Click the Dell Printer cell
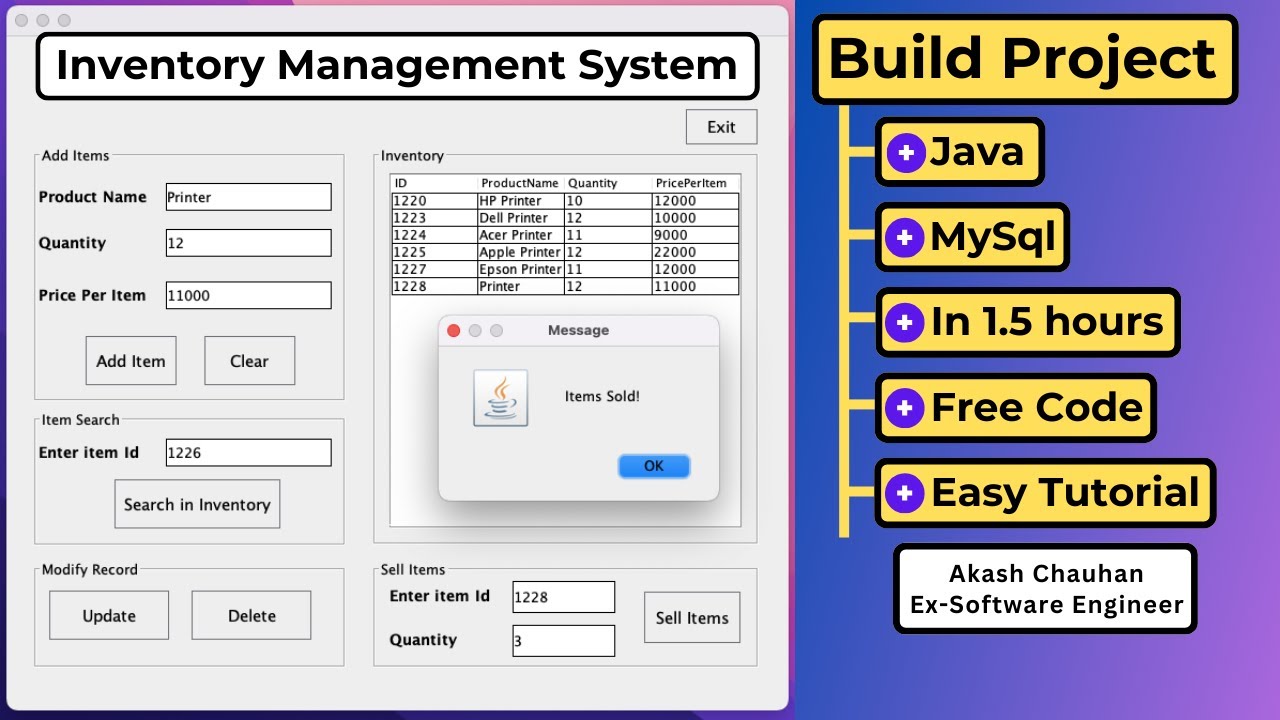Screen dimensions: 1280x720 point(521,218)
